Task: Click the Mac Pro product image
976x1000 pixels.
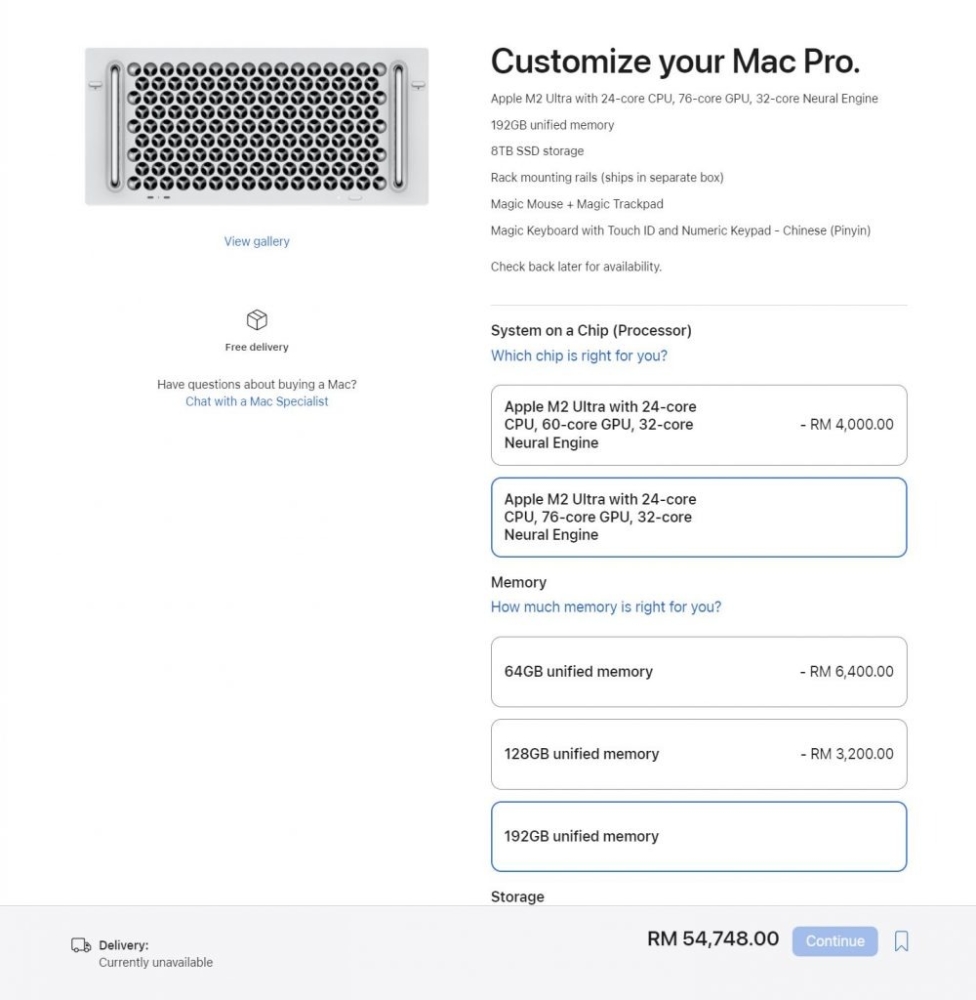Action: (257, 127)
